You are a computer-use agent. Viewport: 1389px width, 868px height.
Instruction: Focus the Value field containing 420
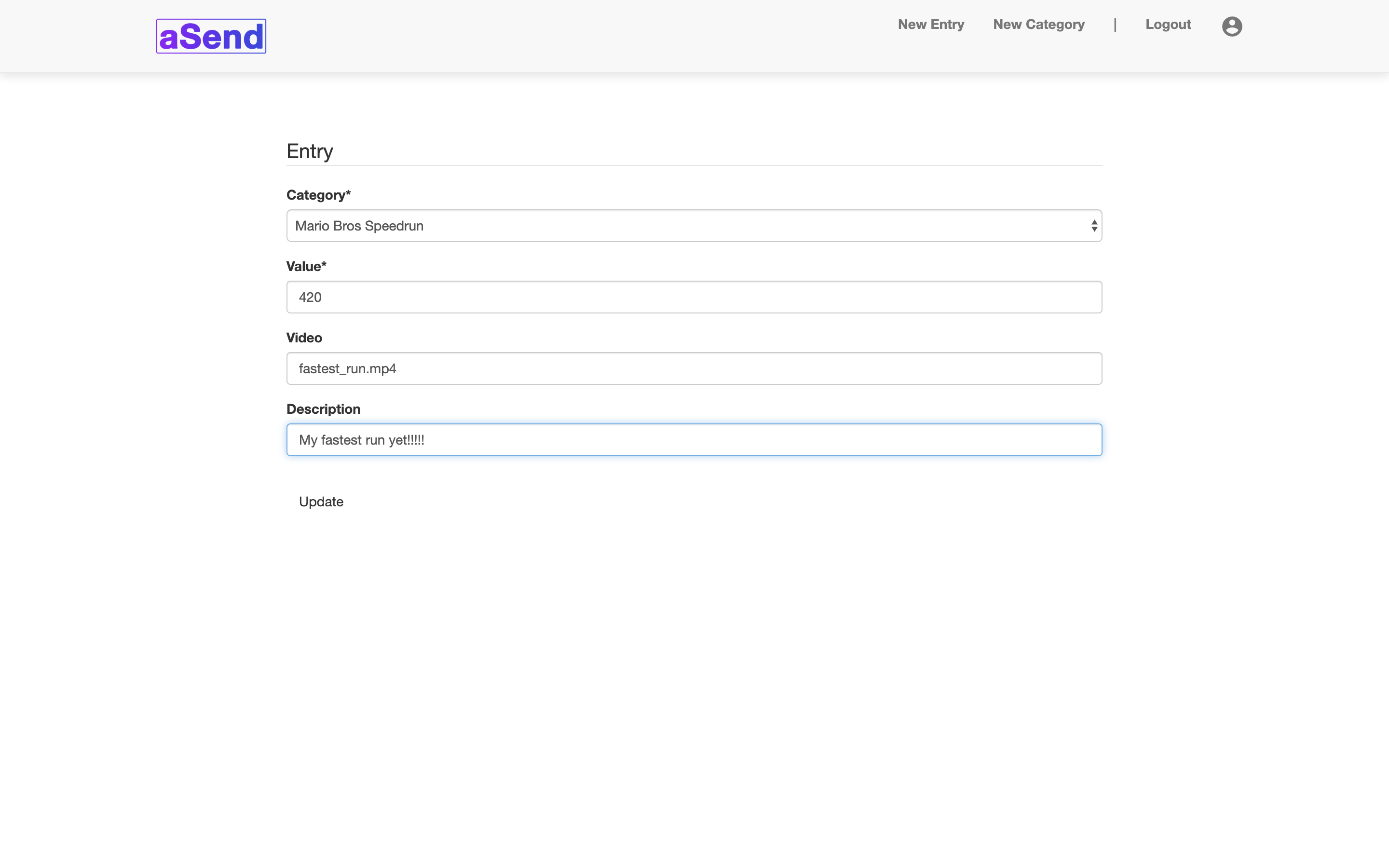tap(694, 298)
